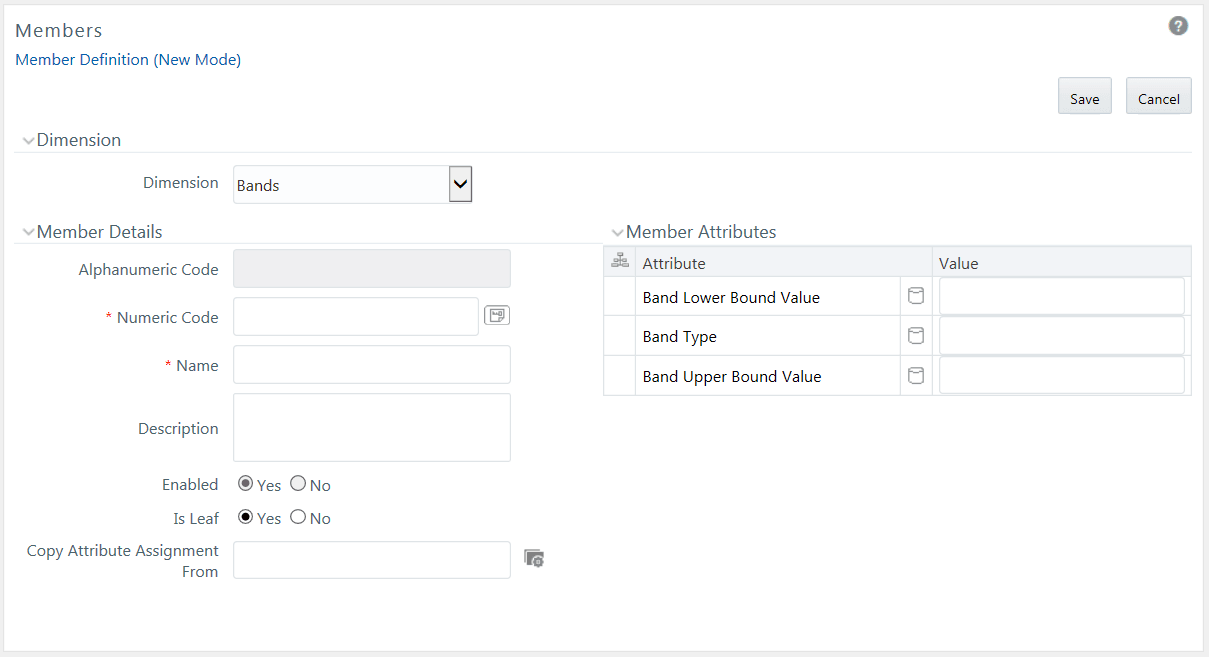Click the hierarchy icon in attributes header

[619, 261]
